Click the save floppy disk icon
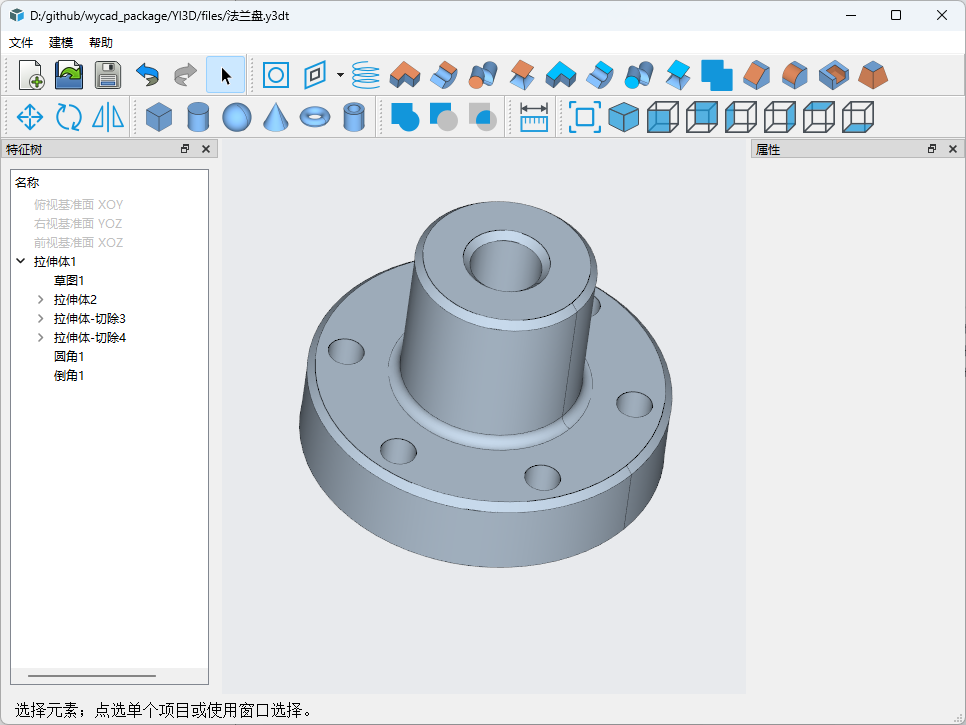966x725 pixels. point(108,75)
